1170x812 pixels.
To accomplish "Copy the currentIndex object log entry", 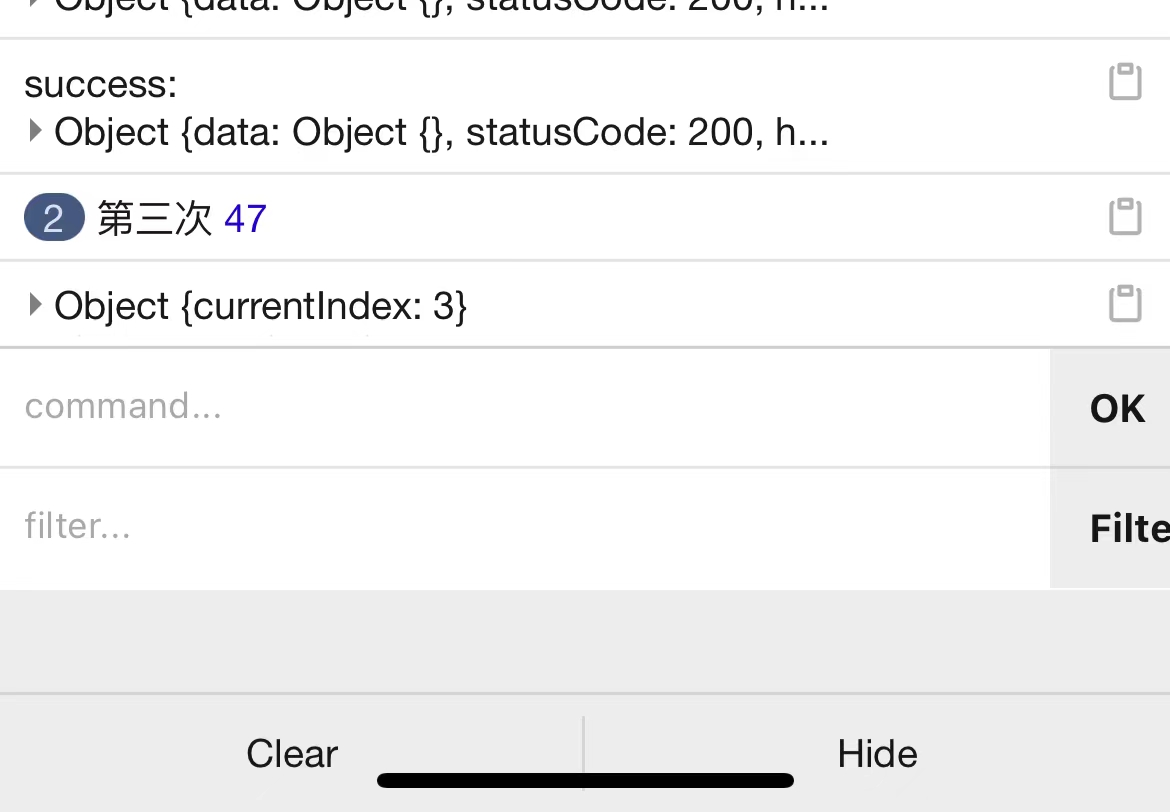I will (1125, 303).
